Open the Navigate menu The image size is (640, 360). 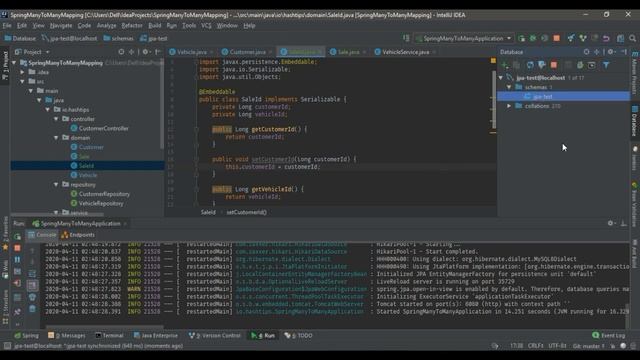click(61, 25)
